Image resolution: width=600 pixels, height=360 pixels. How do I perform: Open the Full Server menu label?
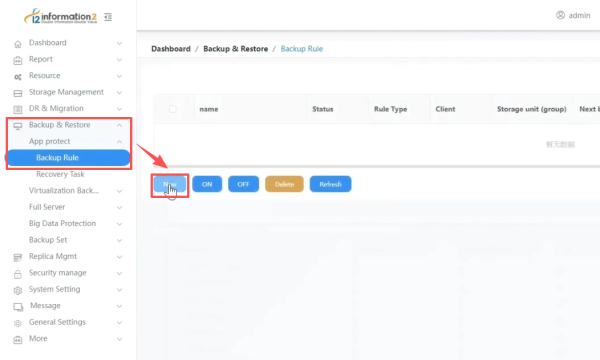pos(47,207)
